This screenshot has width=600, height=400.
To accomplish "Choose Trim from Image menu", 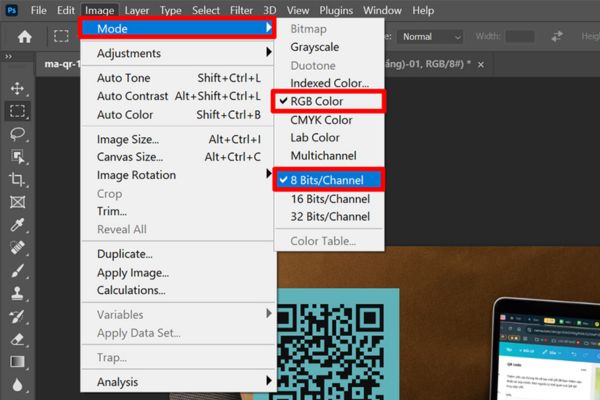I will (178, 211).
